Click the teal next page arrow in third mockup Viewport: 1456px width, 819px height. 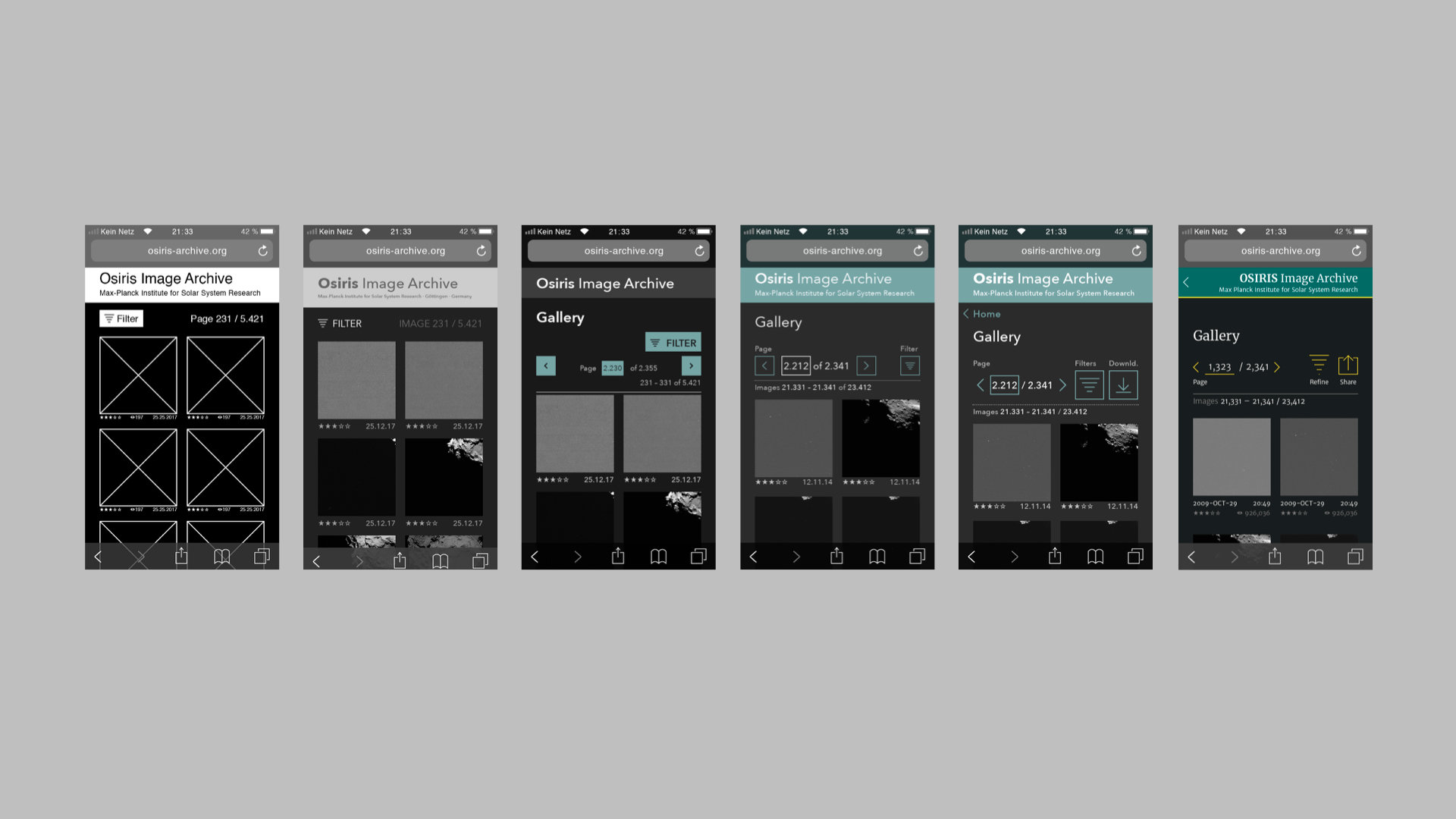click(x=691, y=366)
